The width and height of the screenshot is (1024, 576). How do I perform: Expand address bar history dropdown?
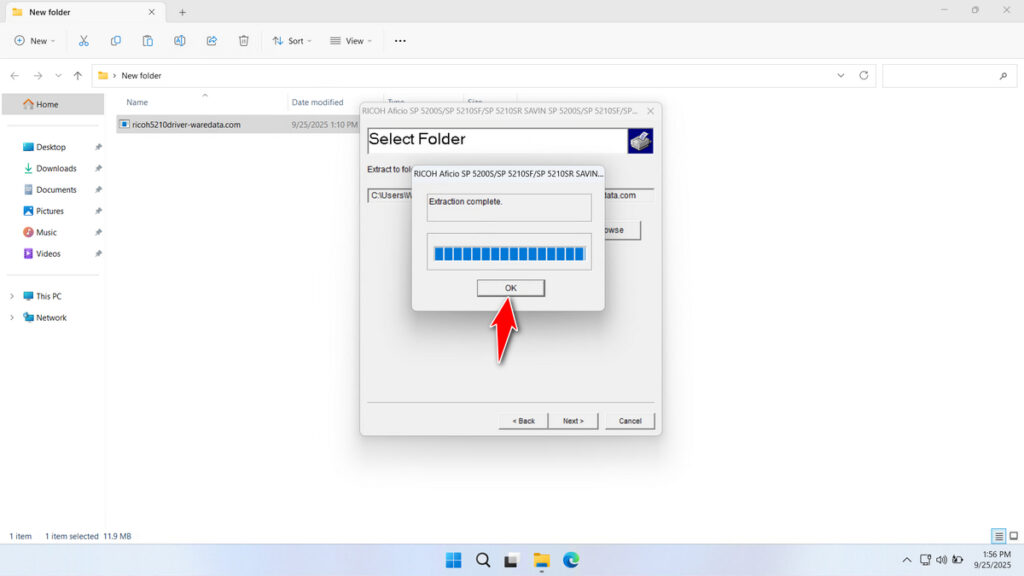(840, 76)
